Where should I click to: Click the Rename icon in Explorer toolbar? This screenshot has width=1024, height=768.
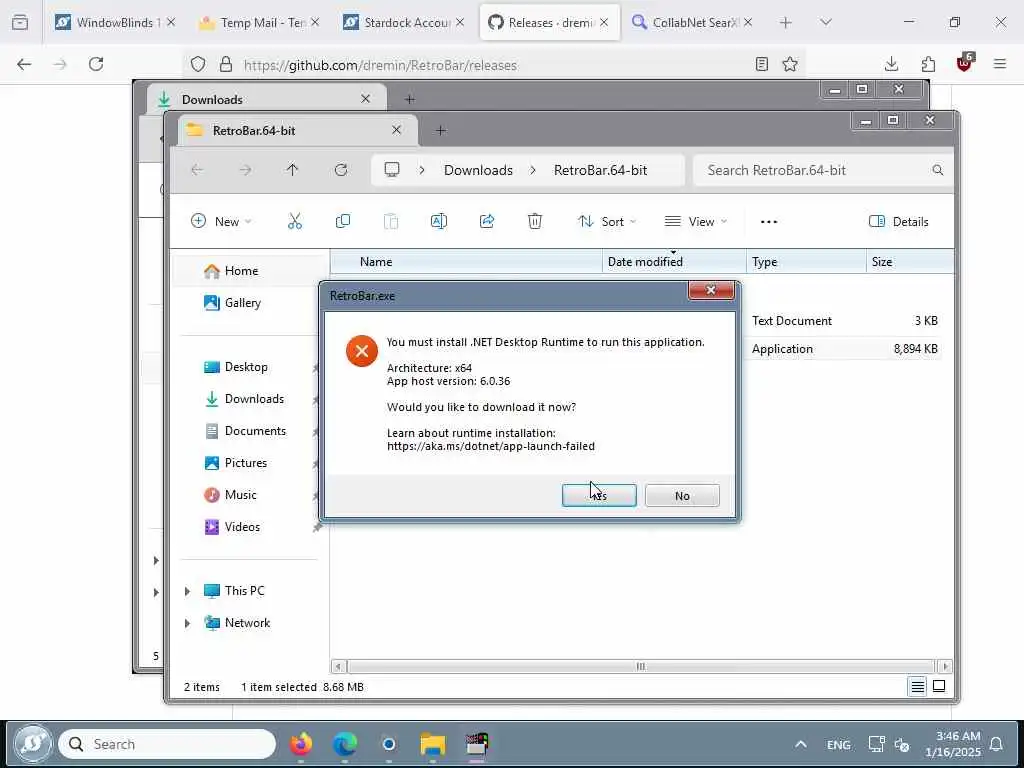(439, 221)
